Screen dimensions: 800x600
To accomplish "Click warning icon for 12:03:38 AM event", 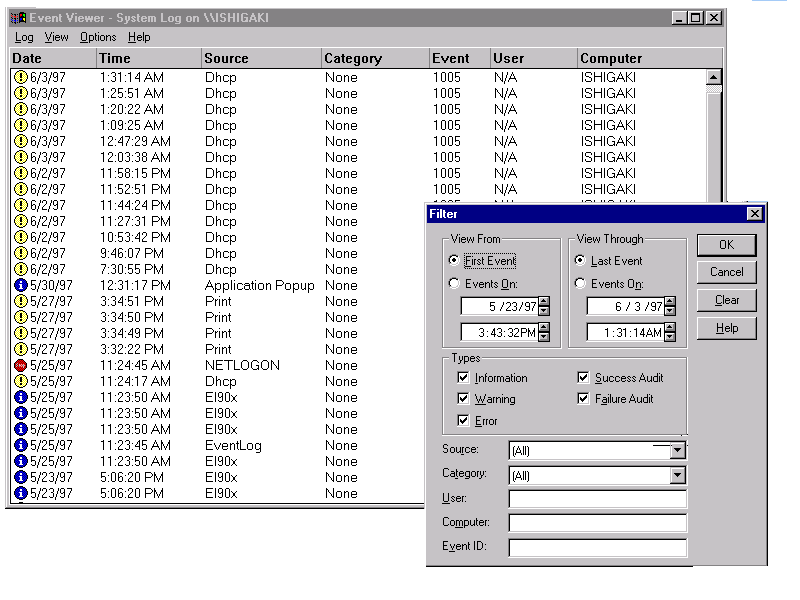I will (20, 157).
